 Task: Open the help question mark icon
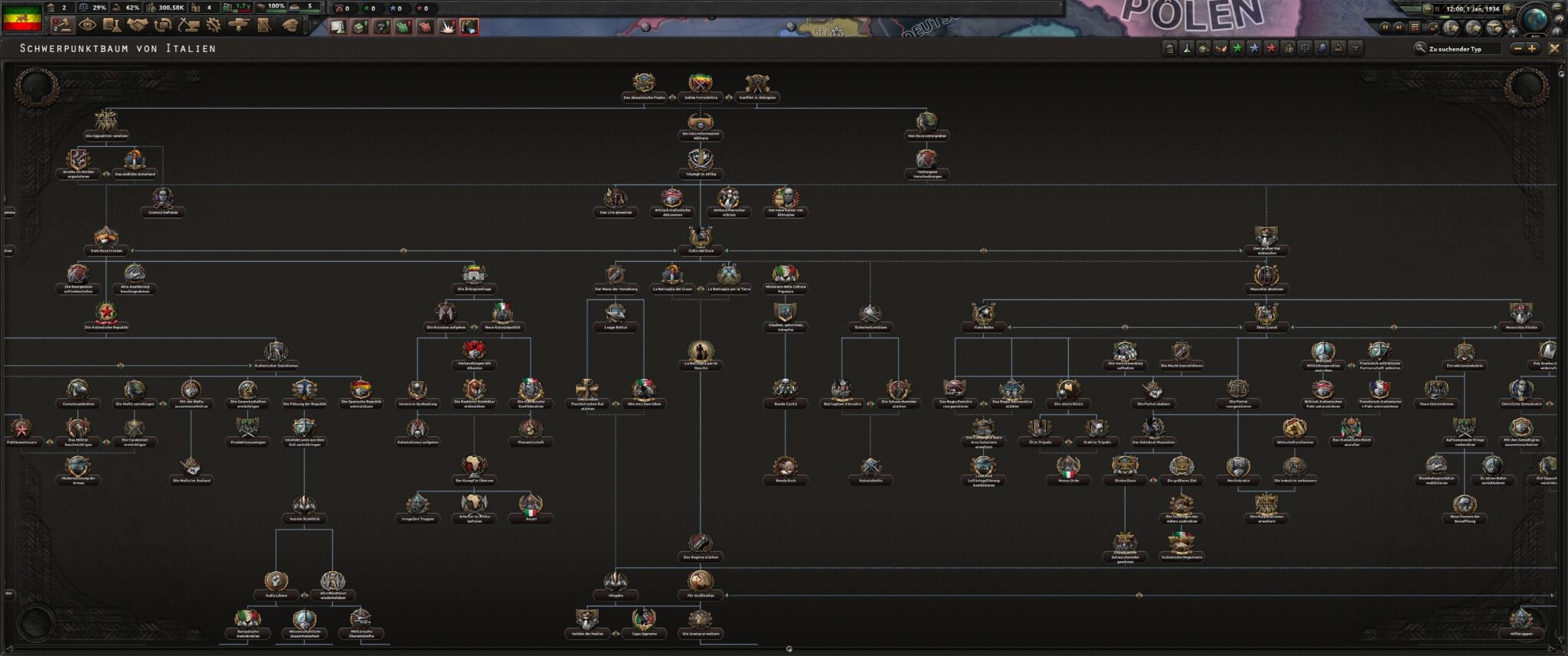[x=1560, y=20]
